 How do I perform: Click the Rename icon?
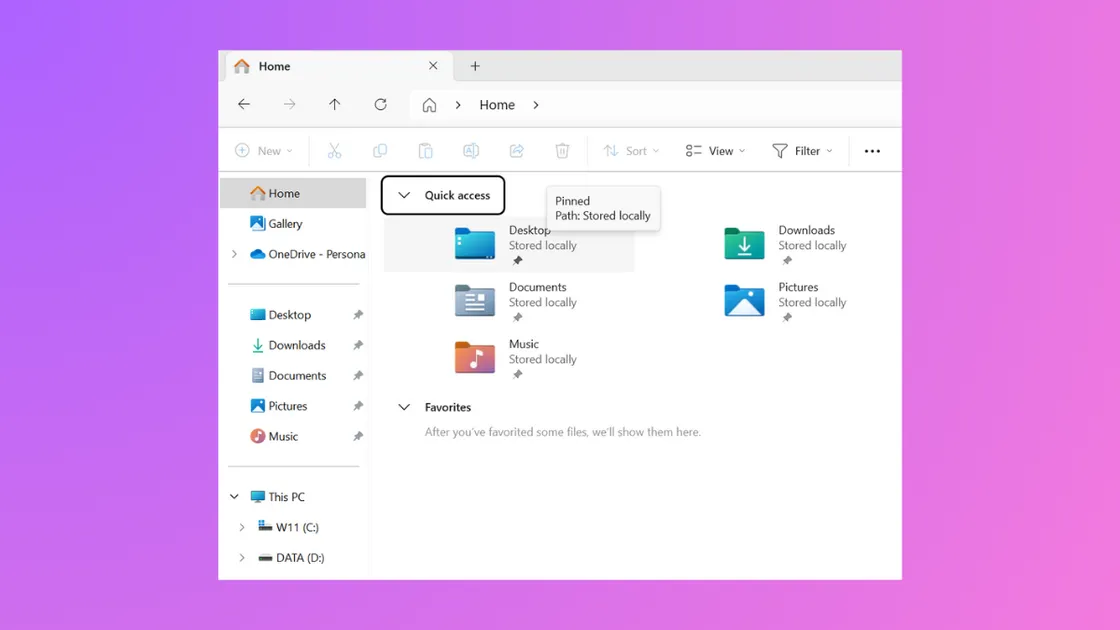pos(470,150)
